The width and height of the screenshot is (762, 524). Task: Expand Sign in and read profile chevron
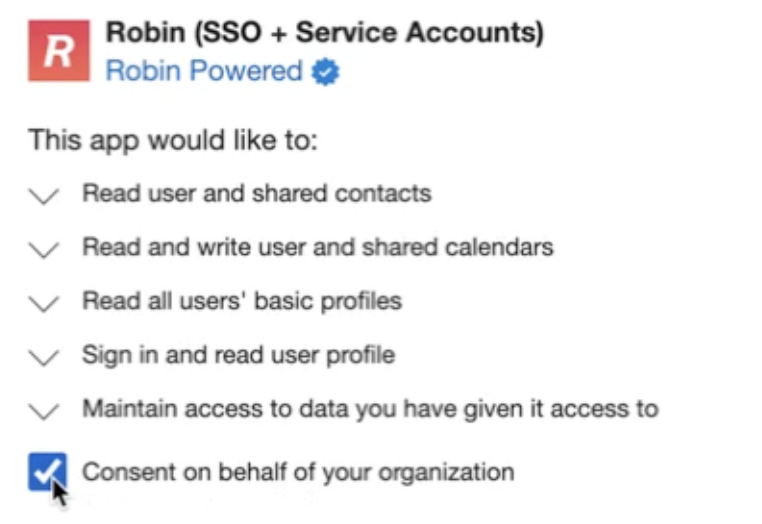[44, 357]
